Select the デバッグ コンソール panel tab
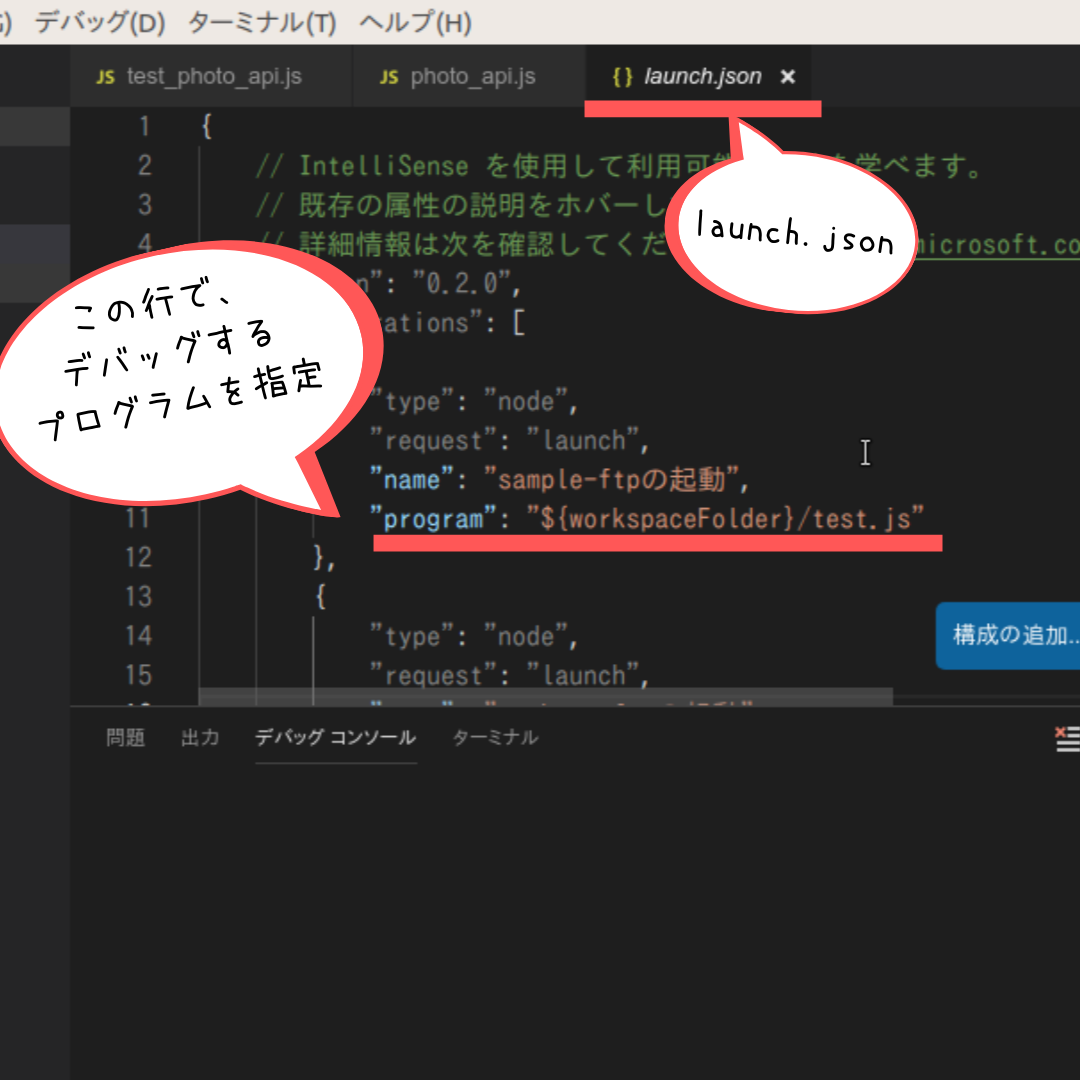Image resolution: width=1080 pixels, height=1080 pixels. [335, 738]
